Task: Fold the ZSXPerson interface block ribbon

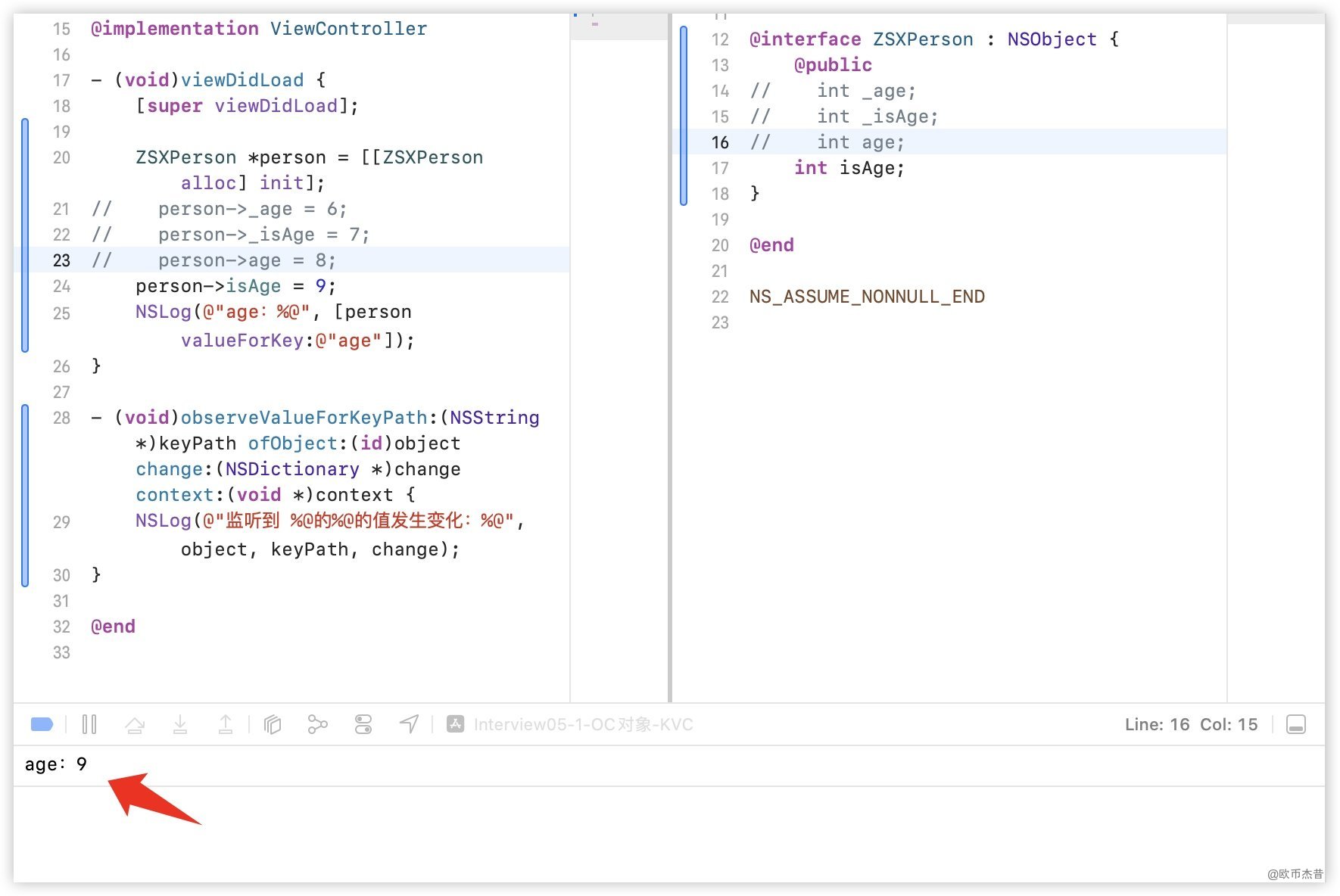Action: click(684, 116)
